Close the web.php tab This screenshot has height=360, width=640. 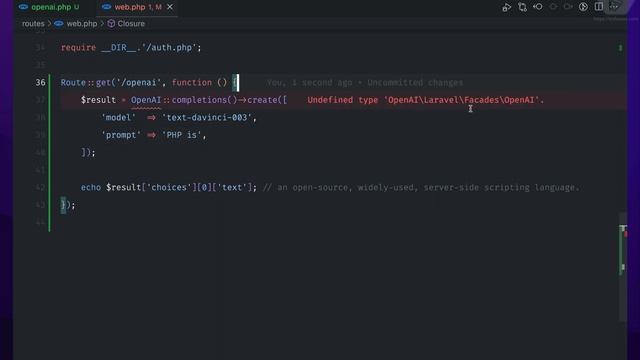point(170,7)
